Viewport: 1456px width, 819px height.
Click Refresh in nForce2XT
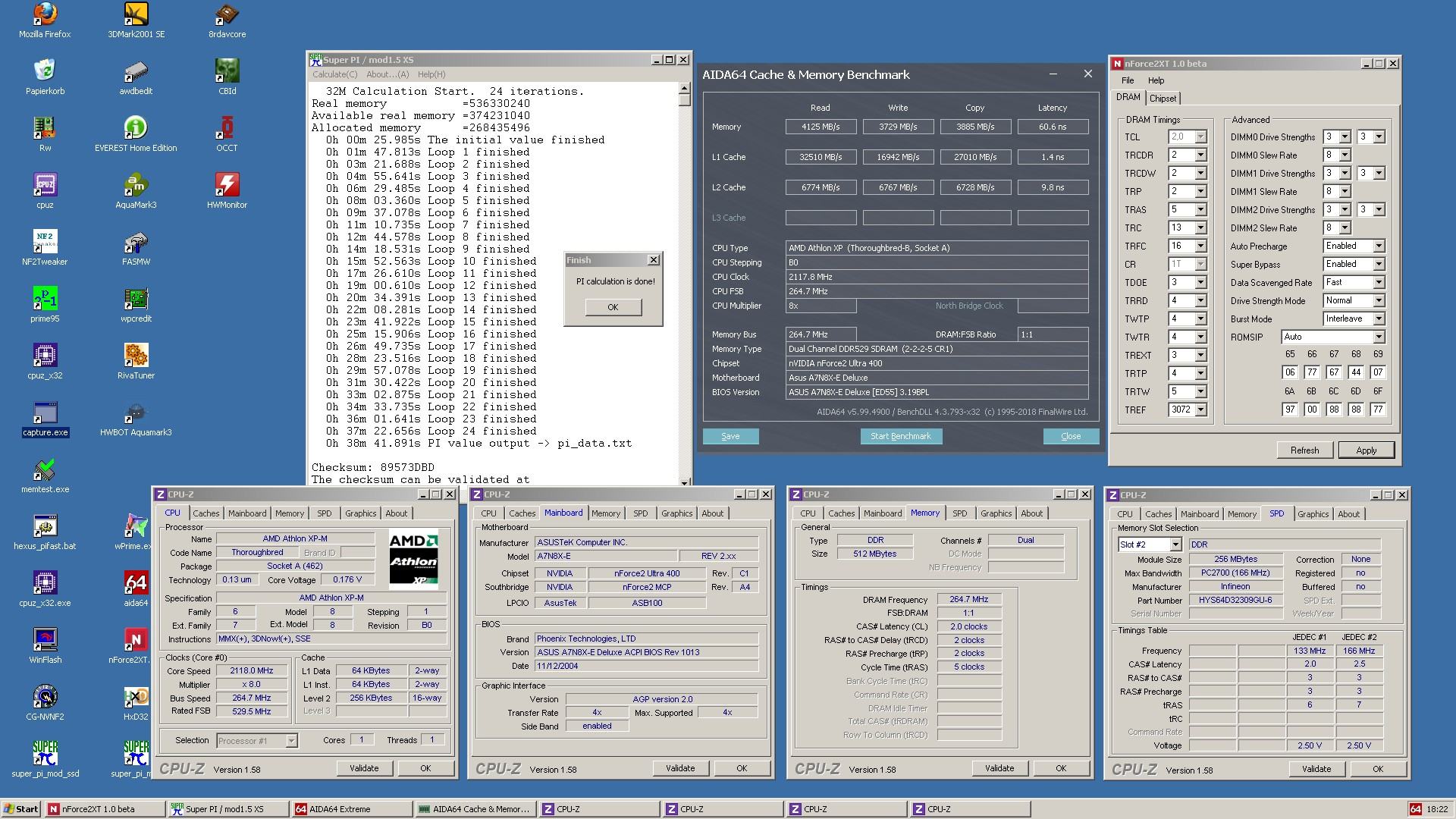(x=1304, y=450)
